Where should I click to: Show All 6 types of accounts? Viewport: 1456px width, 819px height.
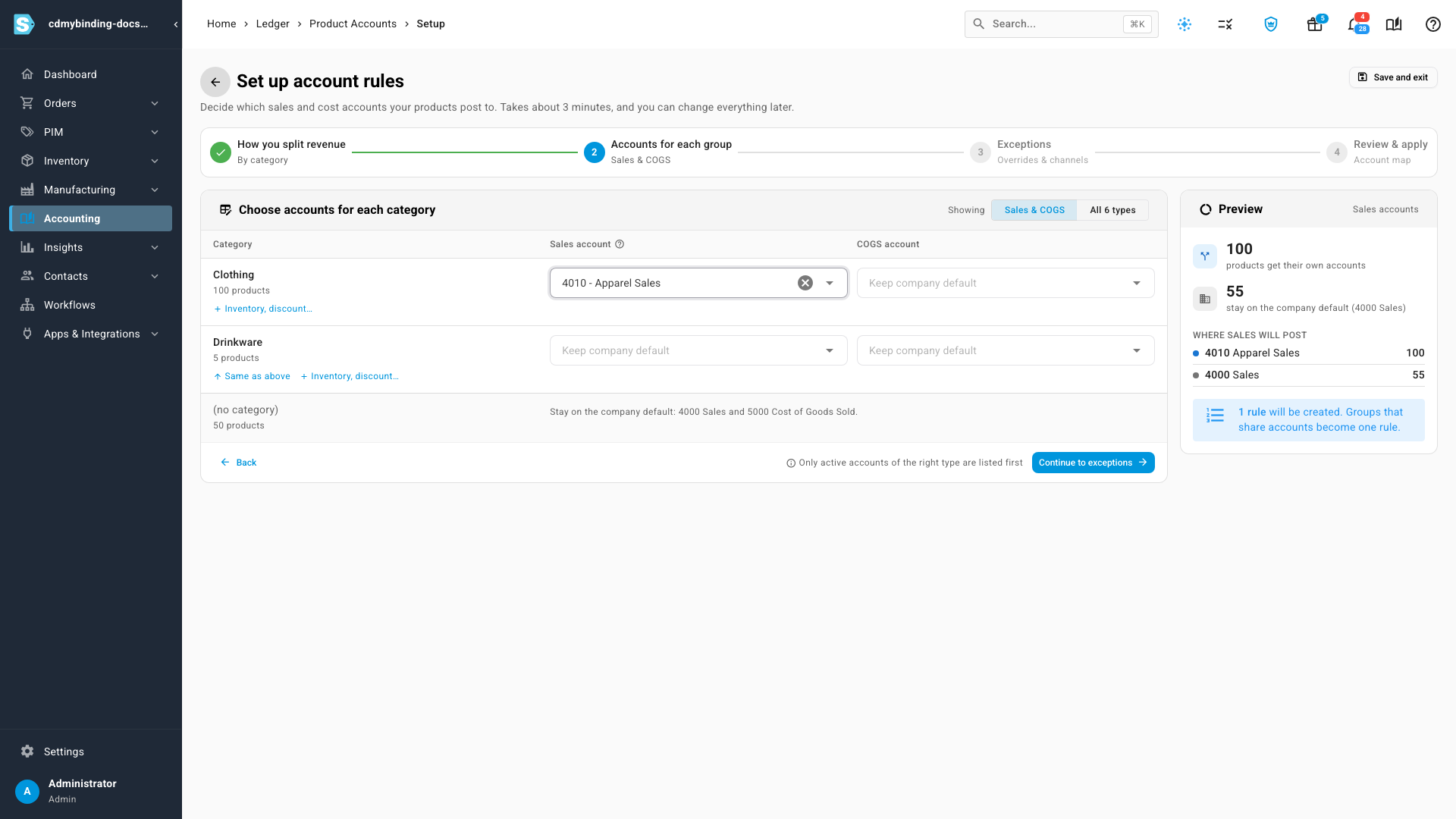tap(1112, 210)
